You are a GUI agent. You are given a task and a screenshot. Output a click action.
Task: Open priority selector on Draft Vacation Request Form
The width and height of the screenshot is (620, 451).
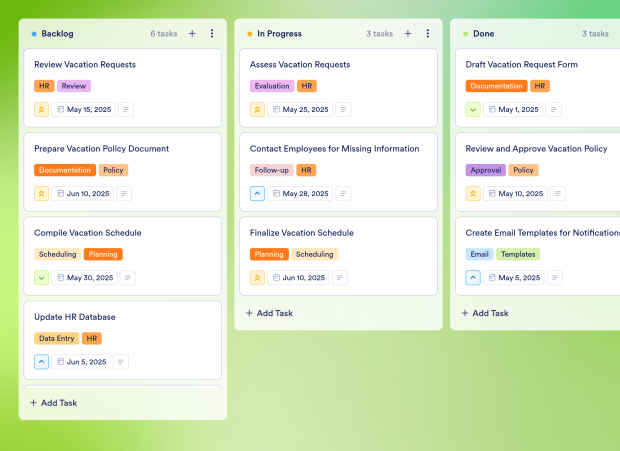click(x=474, y=109)
